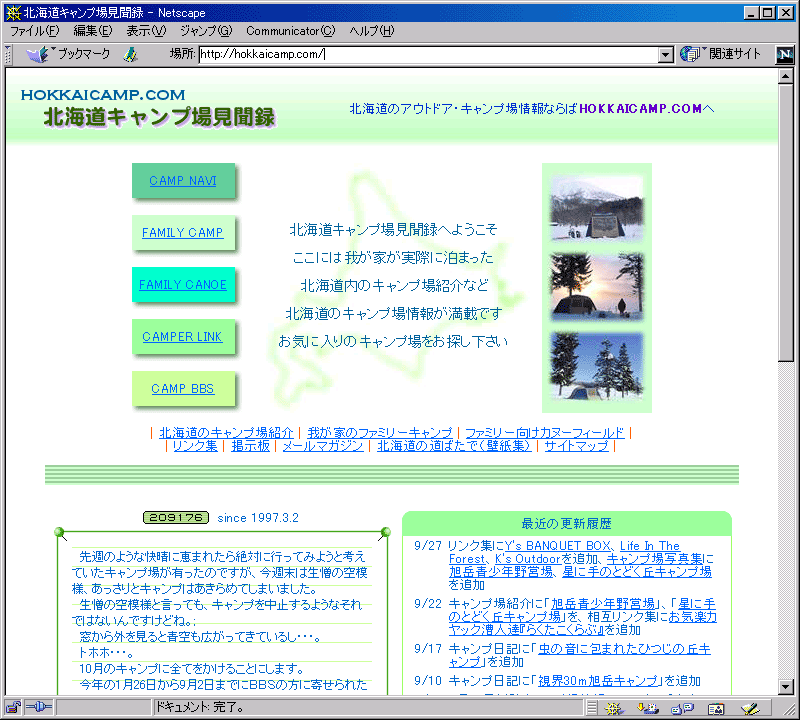Click inside the location URL field
Screen dimensions: 800x720
point(428,55)
